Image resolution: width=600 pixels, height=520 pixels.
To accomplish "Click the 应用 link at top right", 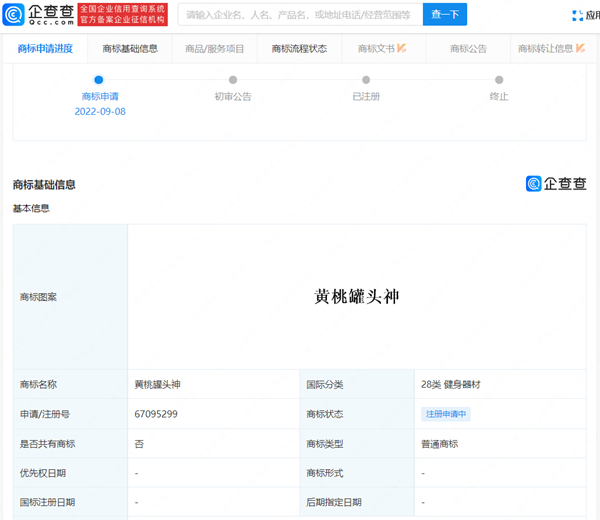I will 593,15.
